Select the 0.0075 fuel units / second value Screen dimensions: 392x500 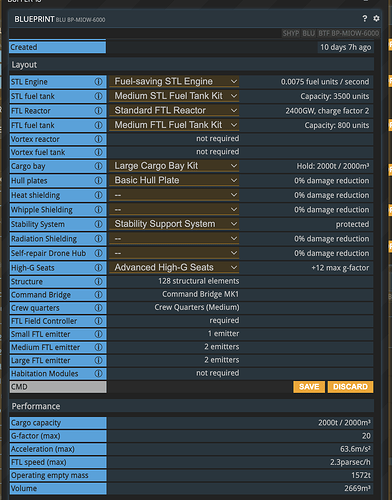[x=325, y=82]
